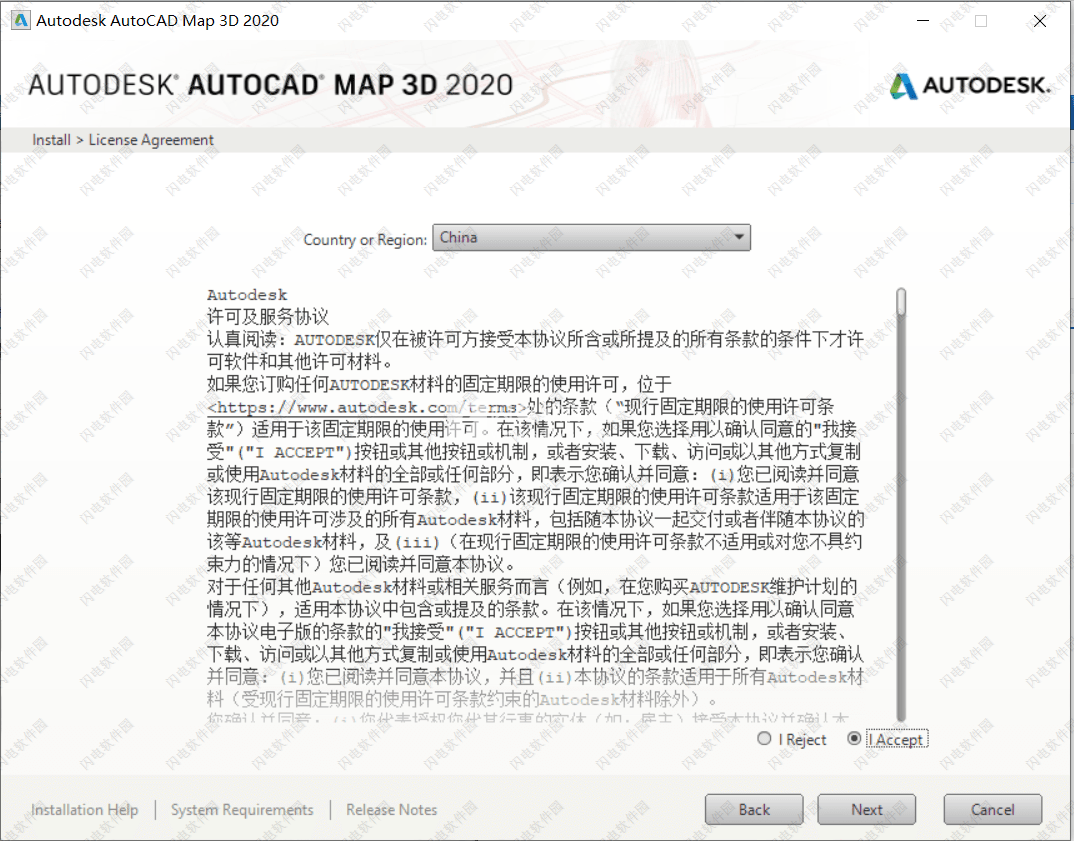Viewport: 1074px width, 841px height.
Task: Click the window title "Autodesk AutoCAD Map 3D 2020"
Action: coord(158,21)
